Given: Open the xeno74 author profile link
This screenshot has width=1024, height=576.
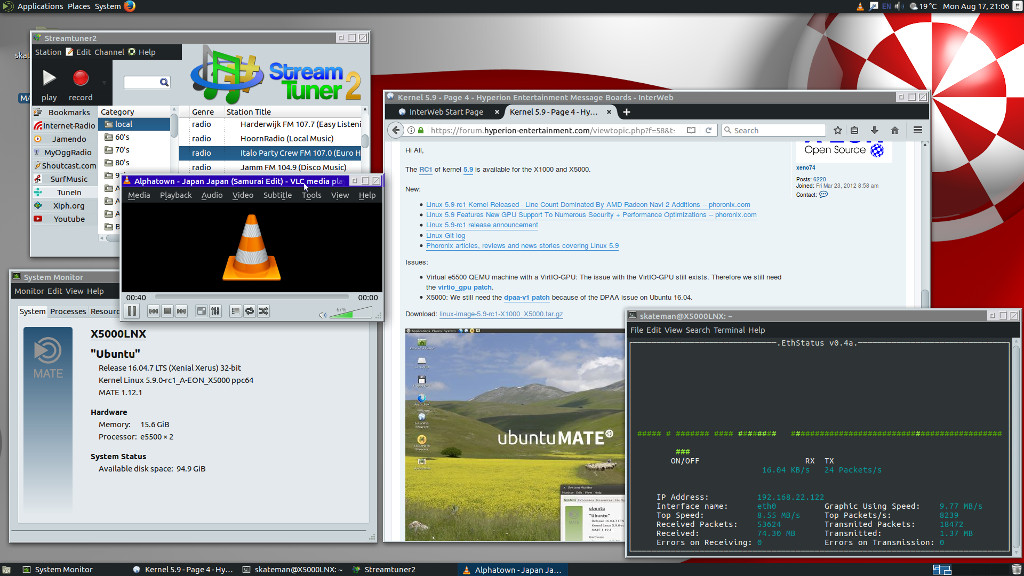Looking at the screenshot, I should [x=805, y=168].
